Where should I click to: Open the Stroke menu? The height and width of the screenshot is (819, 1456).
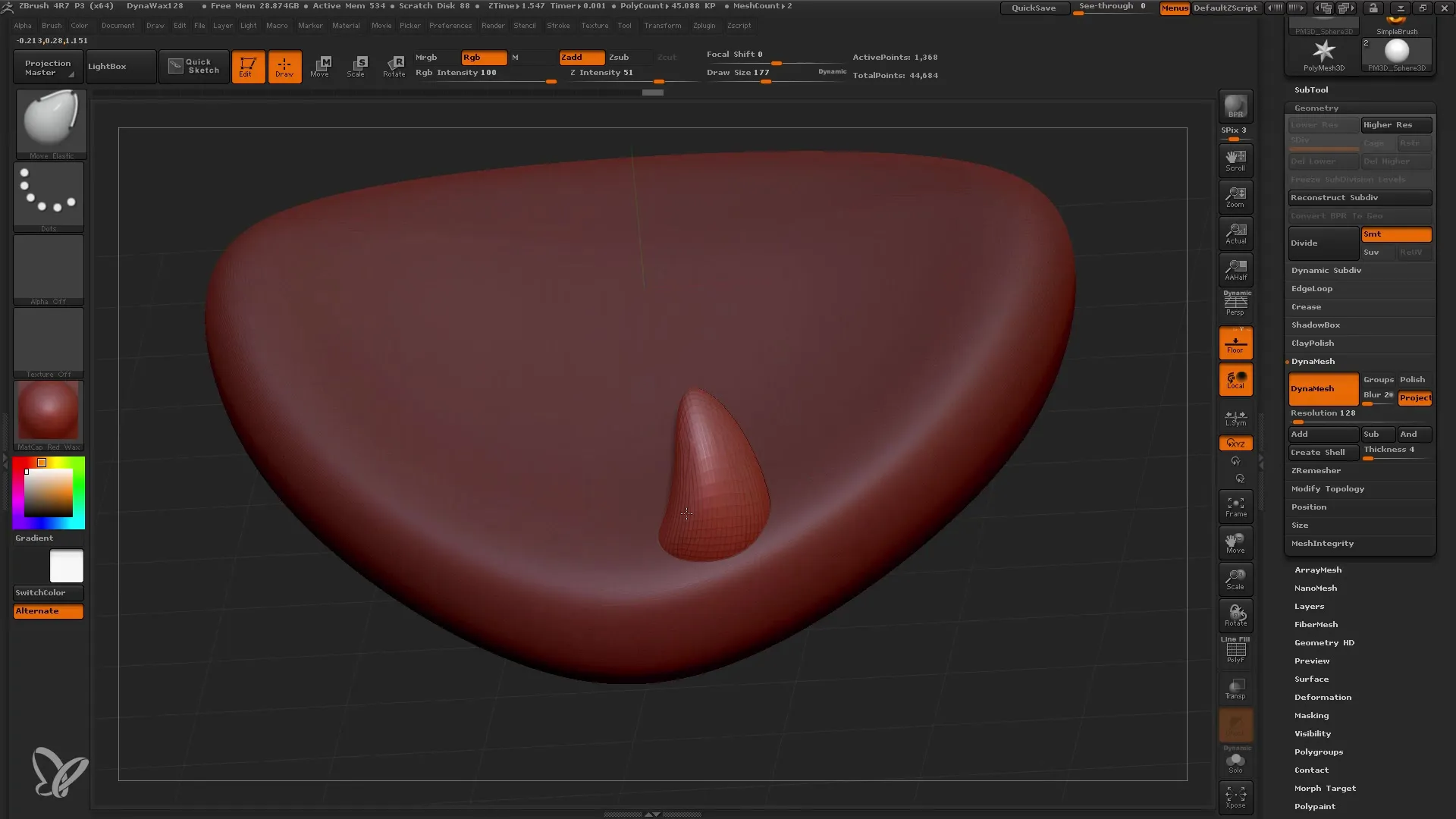(x=557, y=24)
